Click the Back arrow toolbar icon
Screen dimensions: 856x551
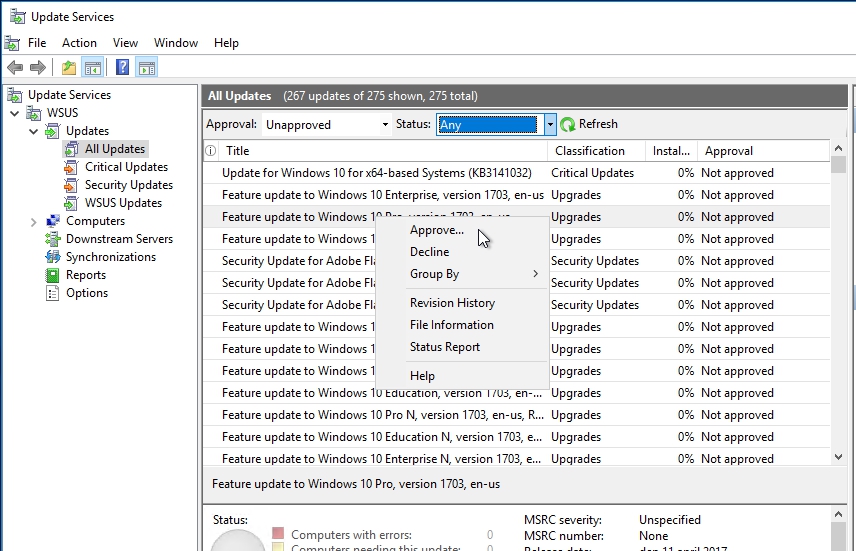coord(14,68)
